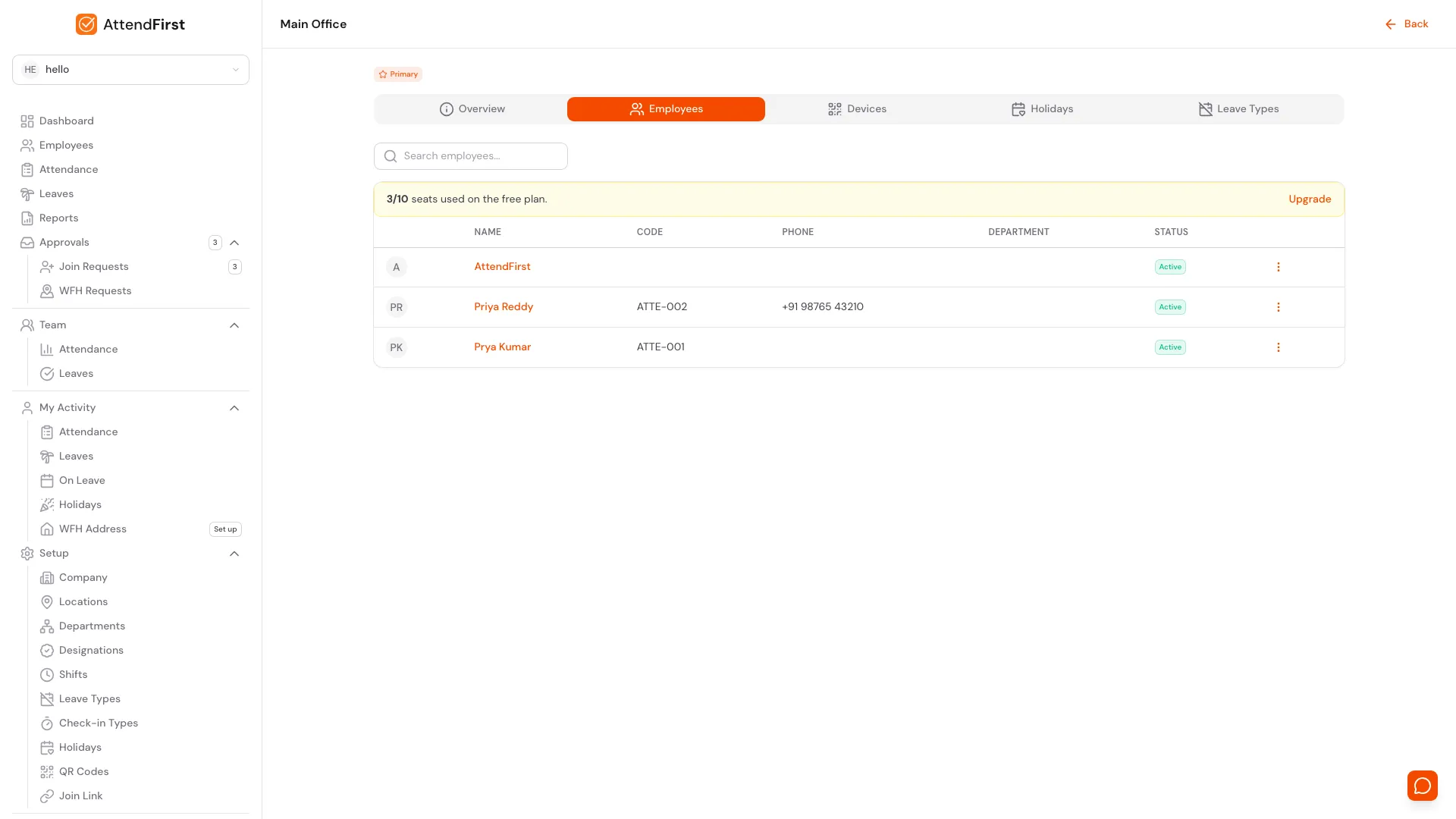
Task: Open Leaves in main sidebar
Action: [56, 194]
